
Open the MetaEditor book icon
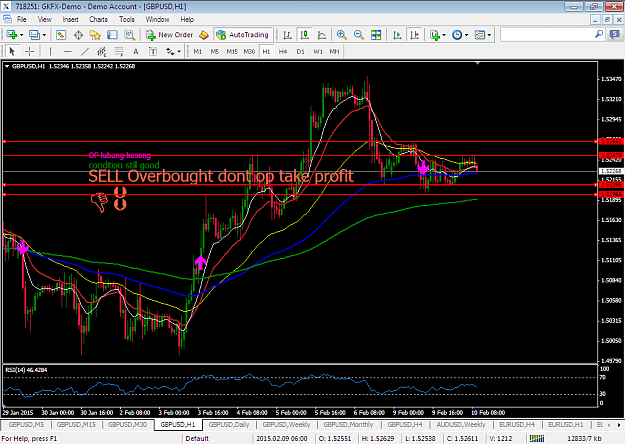tap(204, 35)
